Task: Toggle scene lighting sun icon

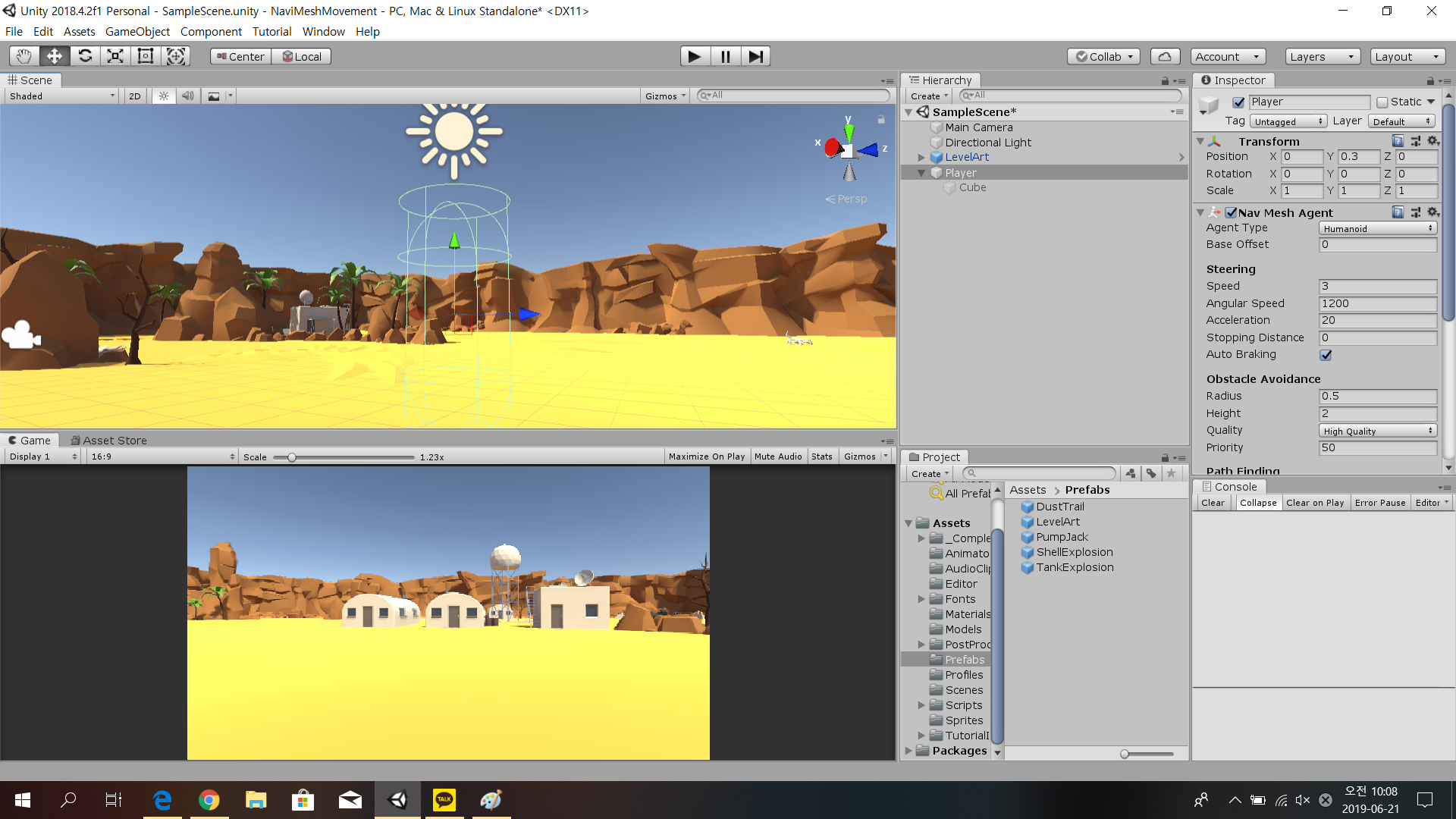Action: (164, 96)
